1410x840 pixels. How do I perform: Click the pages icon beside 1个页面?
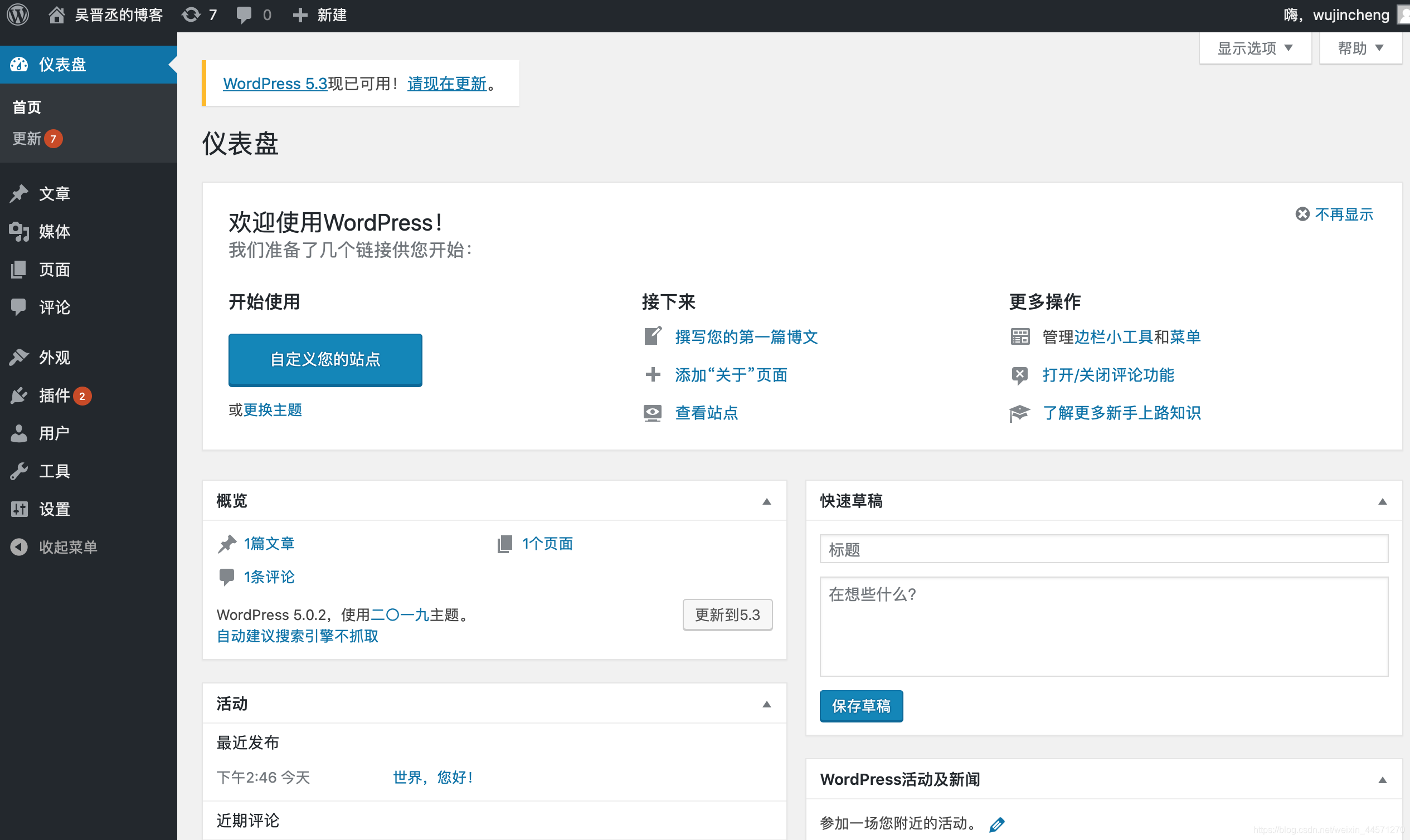pos(505,544)
